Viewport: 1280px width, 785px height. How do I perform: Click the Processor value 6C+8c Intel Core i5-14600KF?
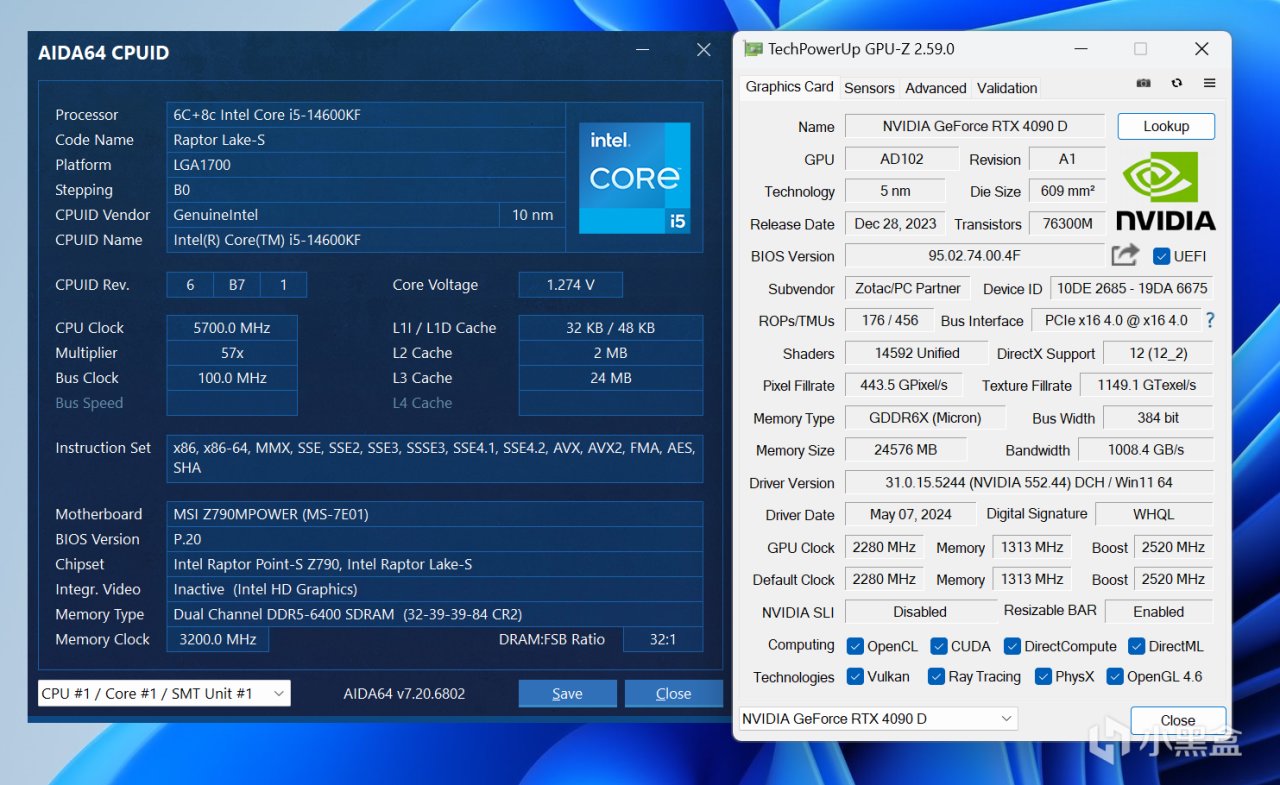366,115
